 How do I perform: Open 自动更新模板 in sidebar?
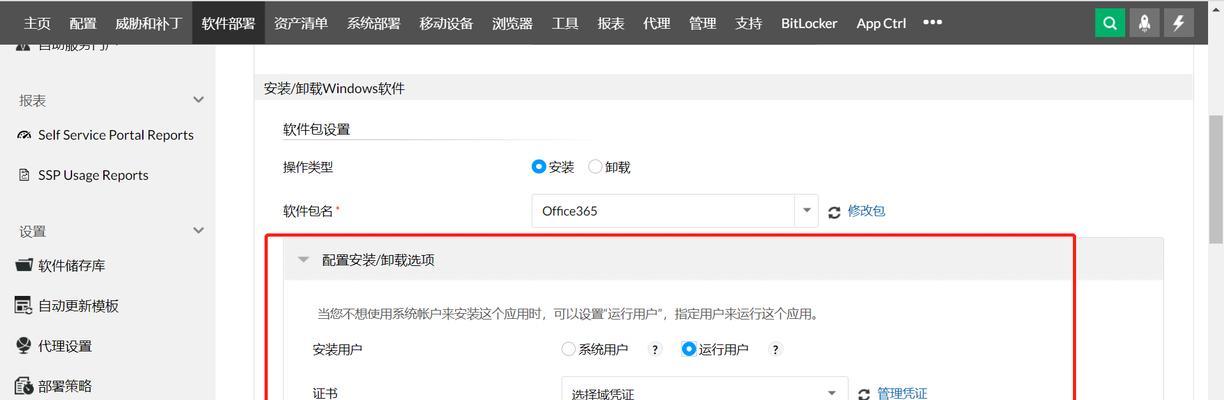click(x=79, y=306)
